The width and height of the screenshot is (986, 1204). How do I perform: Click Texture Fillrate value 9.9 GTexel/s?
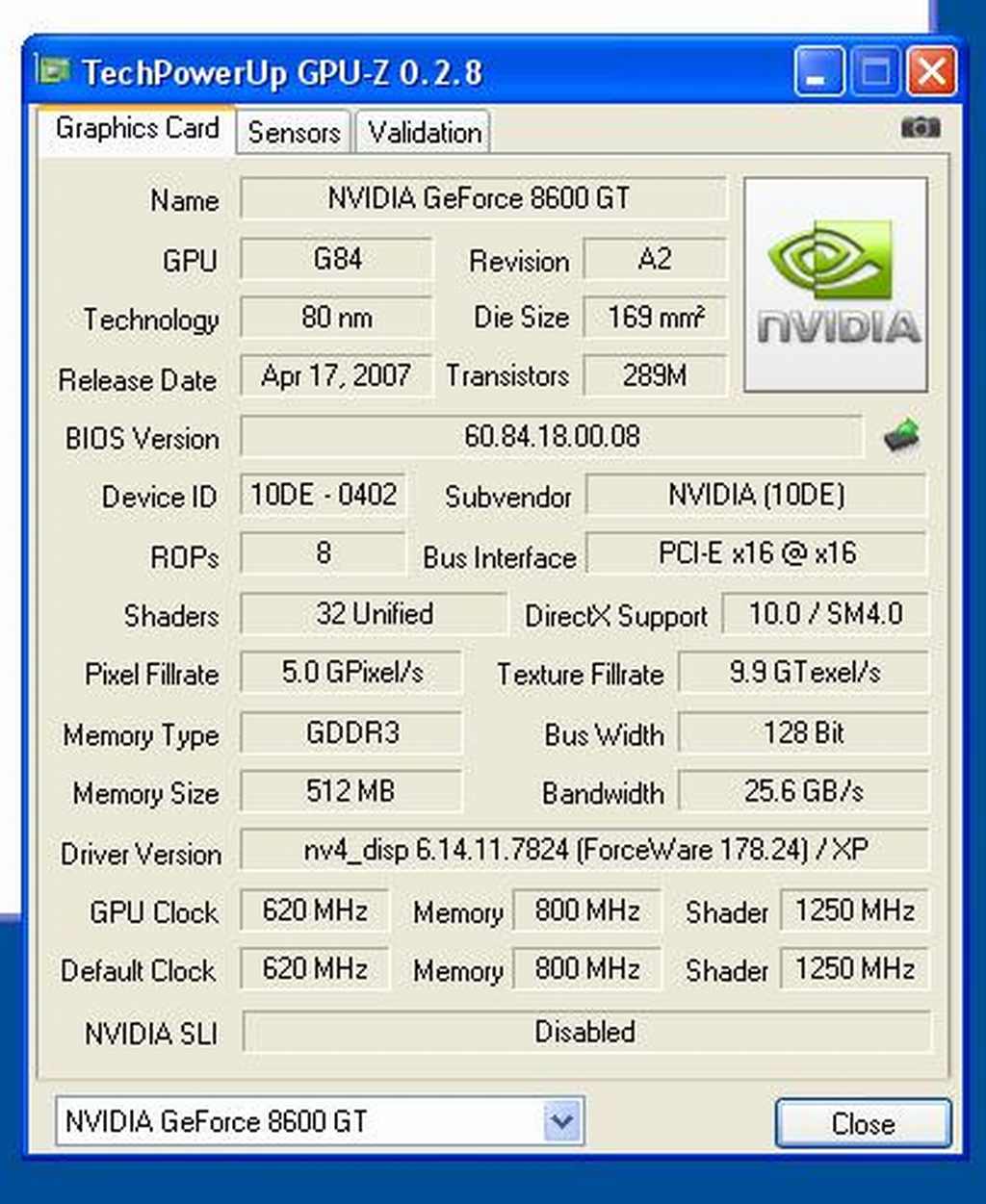(x=803, y=673)
